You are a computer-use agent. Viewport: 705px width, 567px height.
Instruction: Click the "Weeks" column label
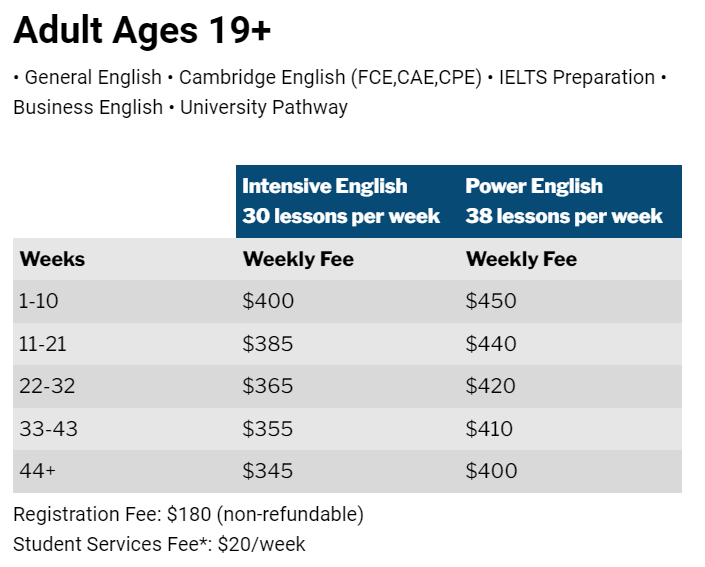tap(52, 260)
